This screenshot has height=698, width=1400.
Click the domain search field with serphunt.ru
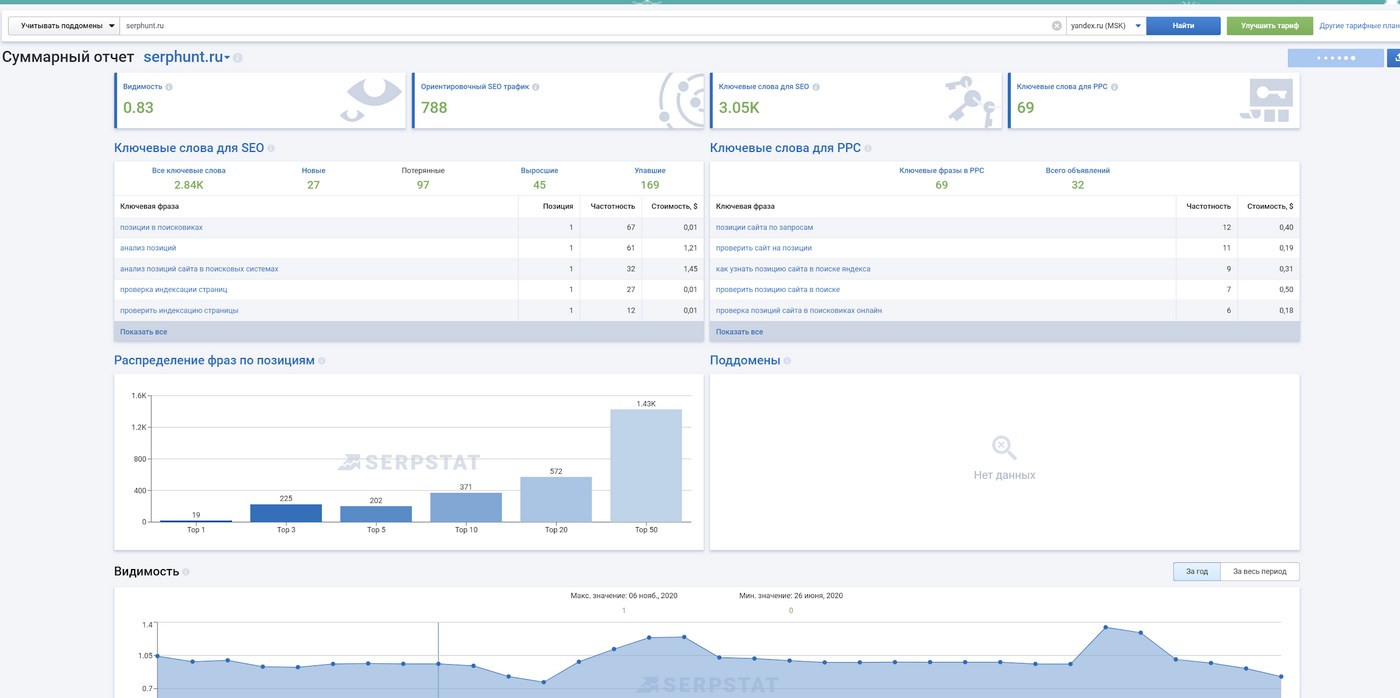coord(586,26)
